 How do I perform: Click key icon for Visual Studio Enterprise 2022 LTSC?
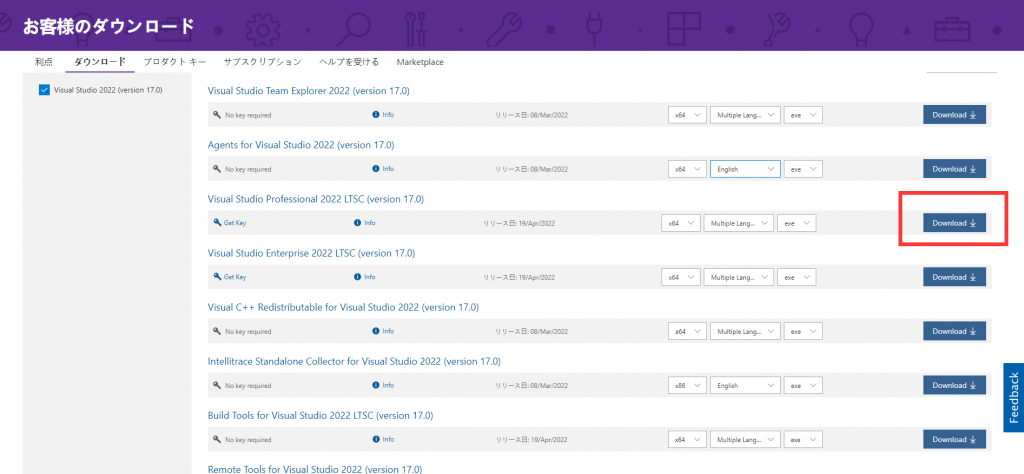[216, 277]
